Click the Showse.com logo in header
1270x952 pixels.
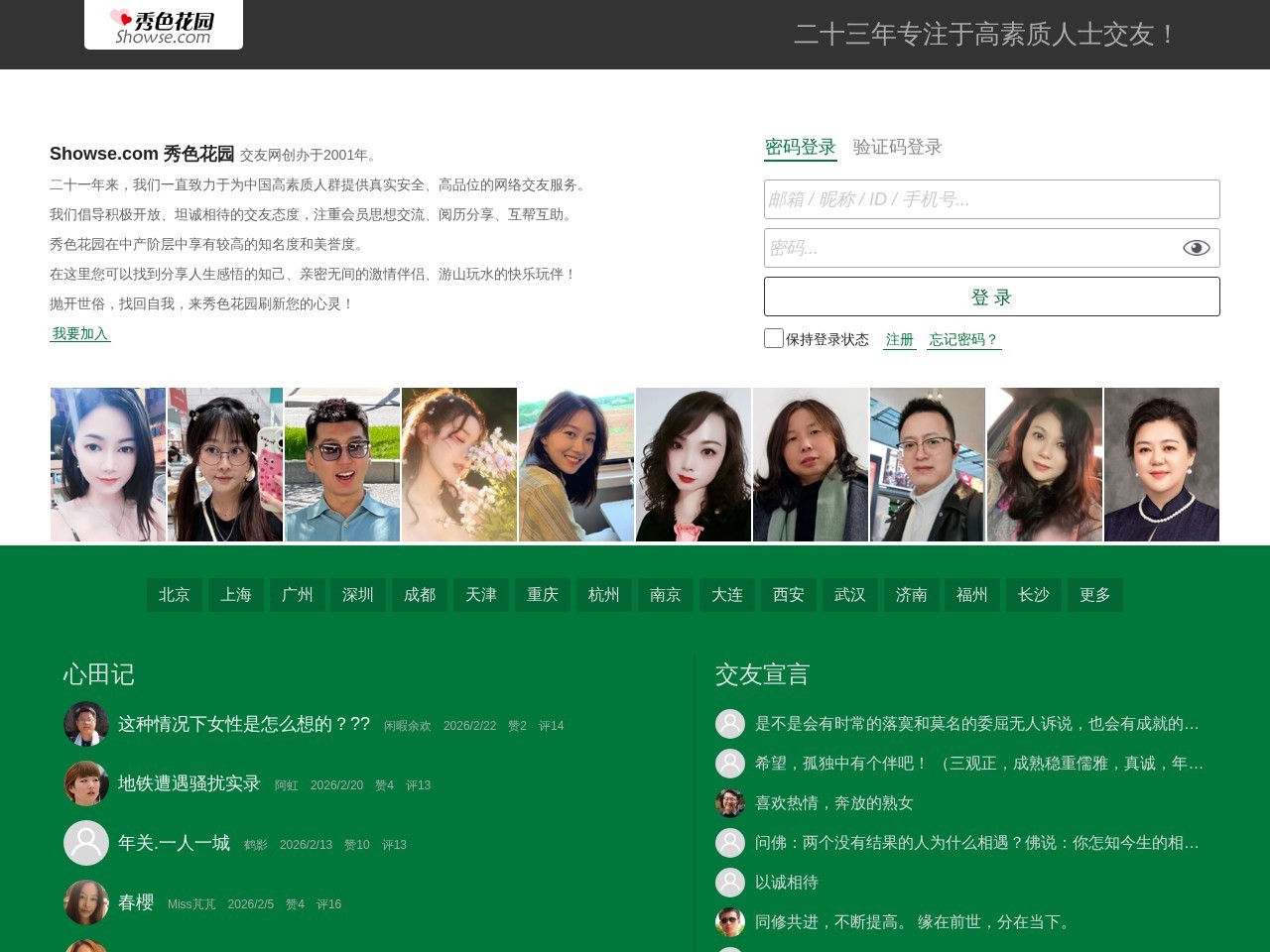click(x=164, y=26)
